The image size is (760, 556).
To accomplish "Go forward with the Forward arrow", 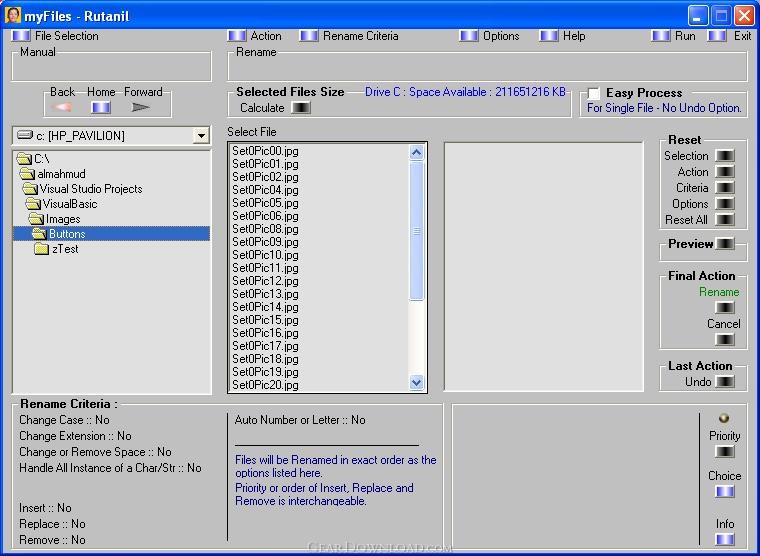I will (x=141, y=107).
